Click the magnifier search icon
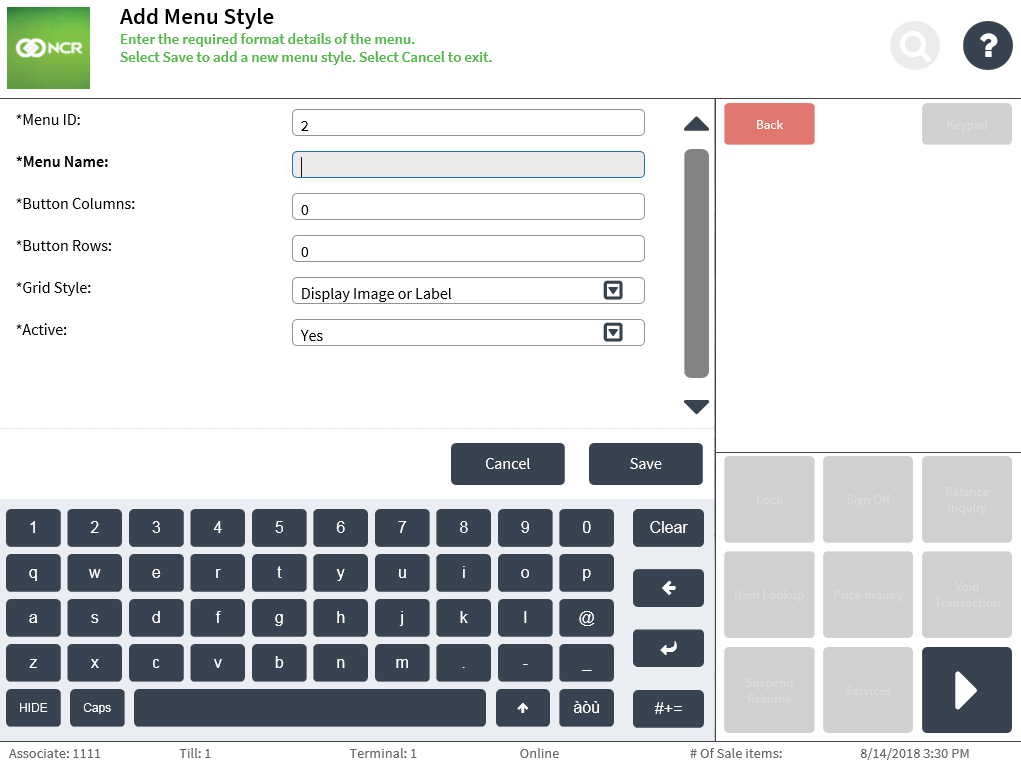1021x765 pixels. coord(915,46)
